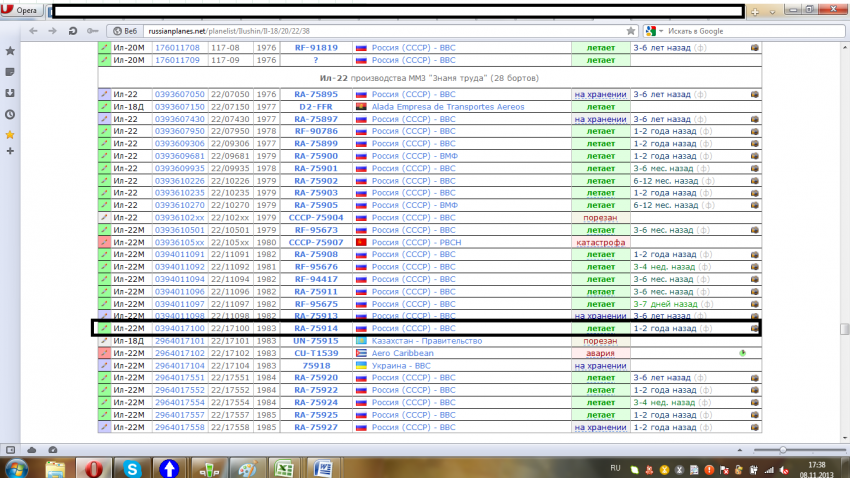This screenshot has height=478, width=850.
Task: Click the RU language indicator in the tray
Action: coord(615,467)
